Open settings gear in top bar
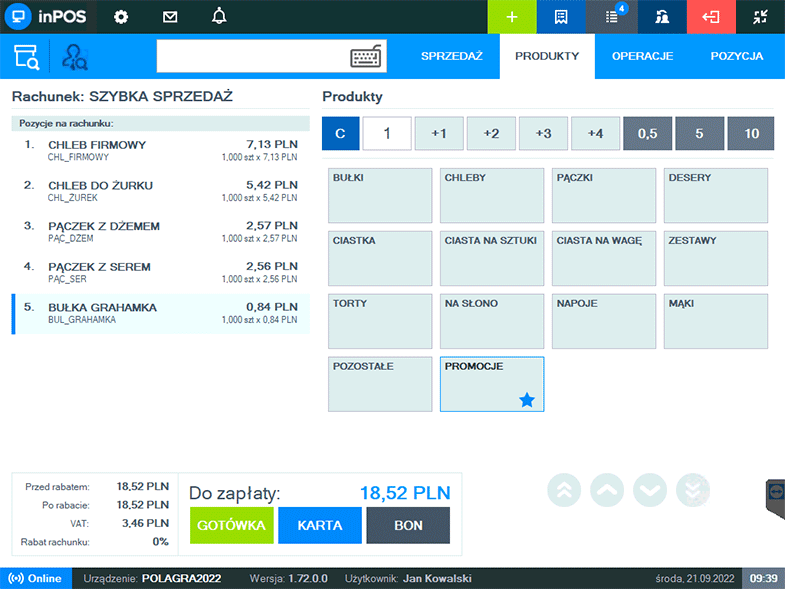The width and height of the screenshot is (785, 589). pos(121,17)
